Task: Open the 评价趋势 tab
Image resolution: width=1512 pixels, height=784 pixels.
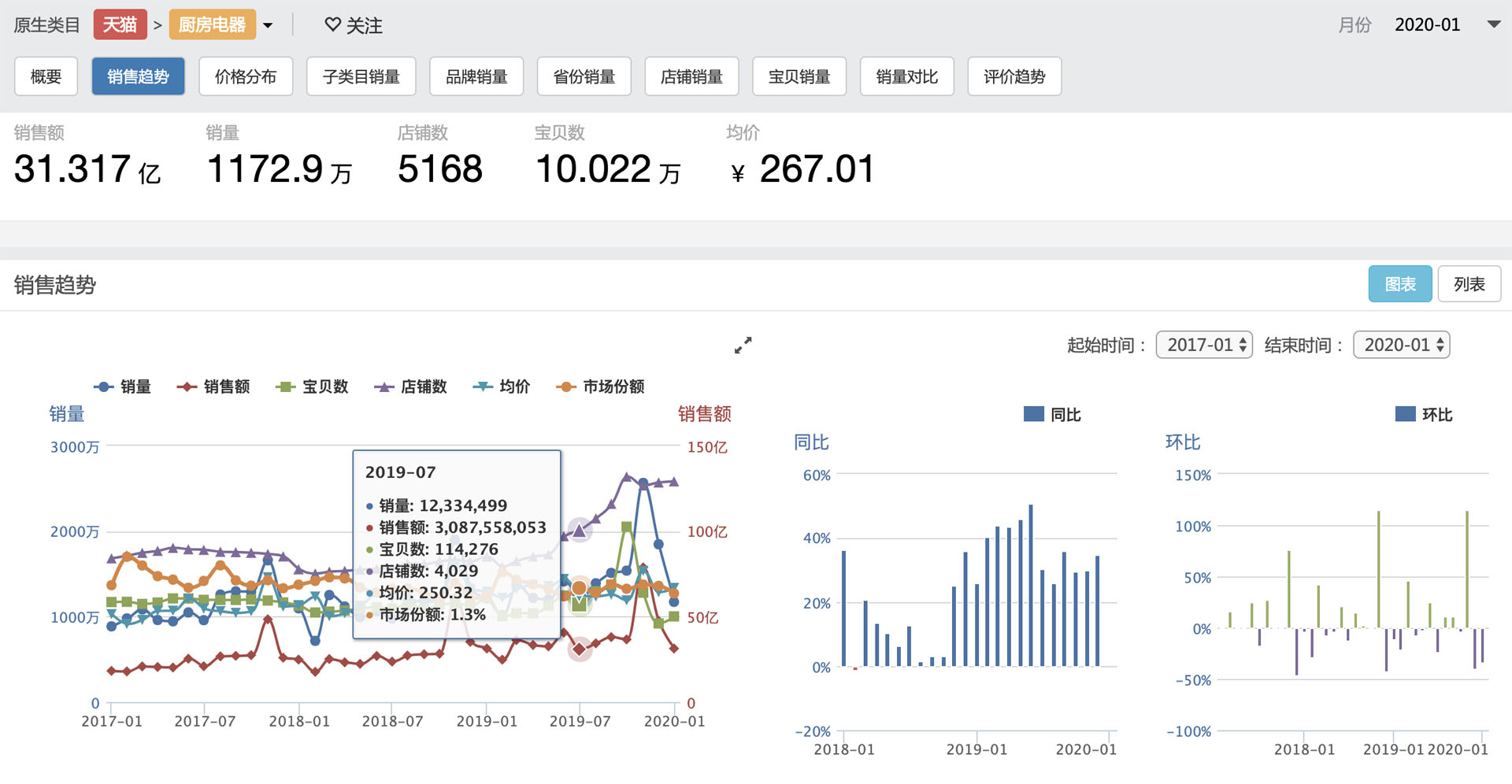Action: [x=1014, y=76]
